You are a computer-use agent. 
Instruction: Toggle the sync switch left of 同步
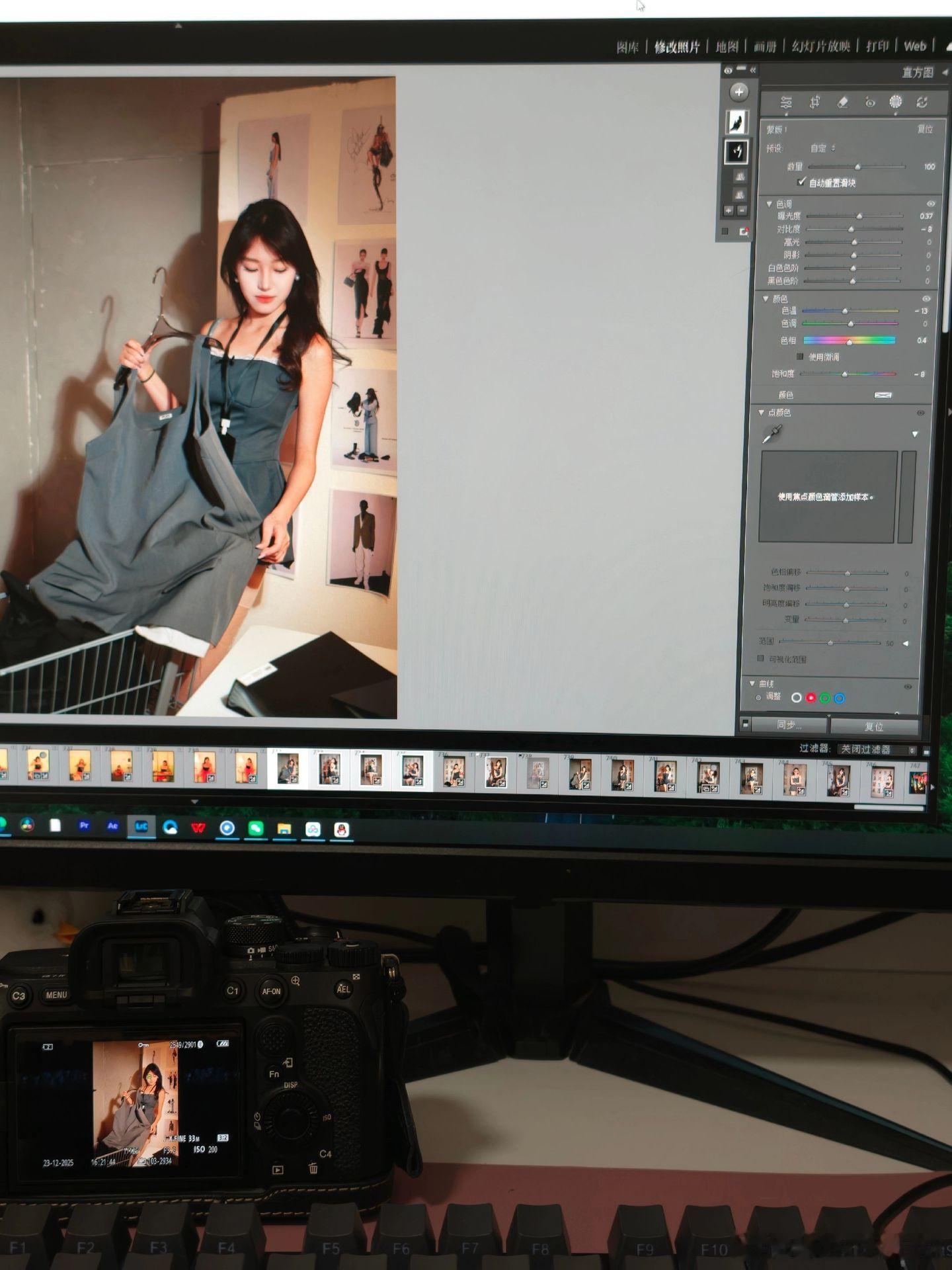click(745, 724)
